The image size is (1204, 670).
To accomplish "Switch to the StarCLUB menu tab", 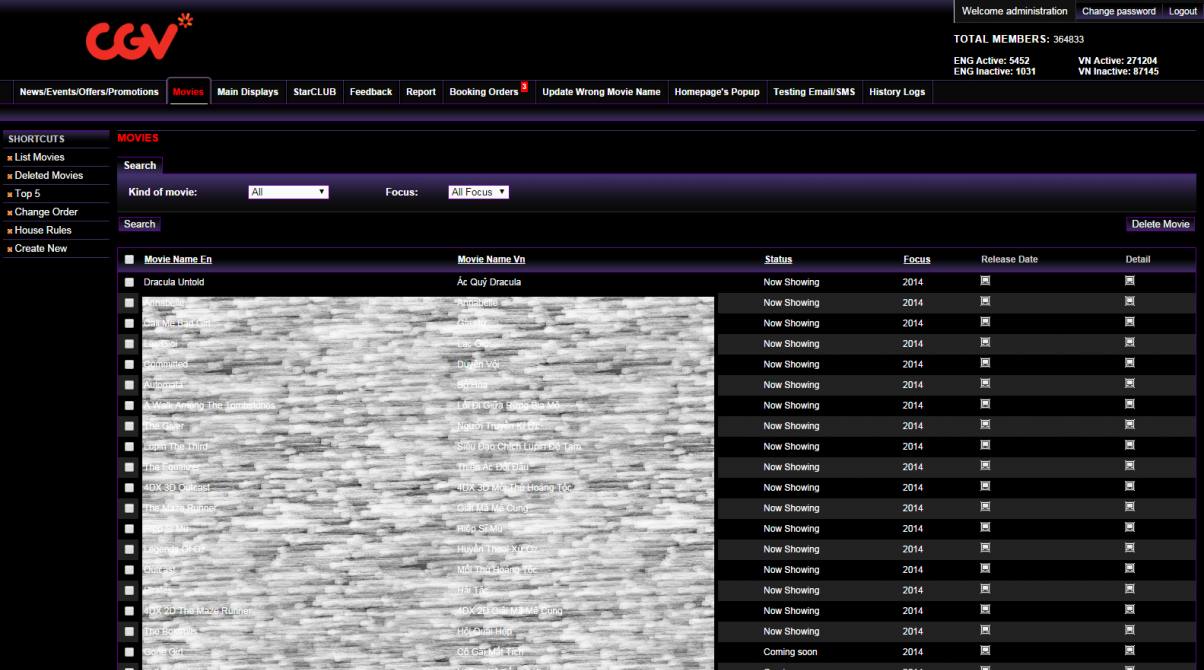I will [x=314, y=92].
